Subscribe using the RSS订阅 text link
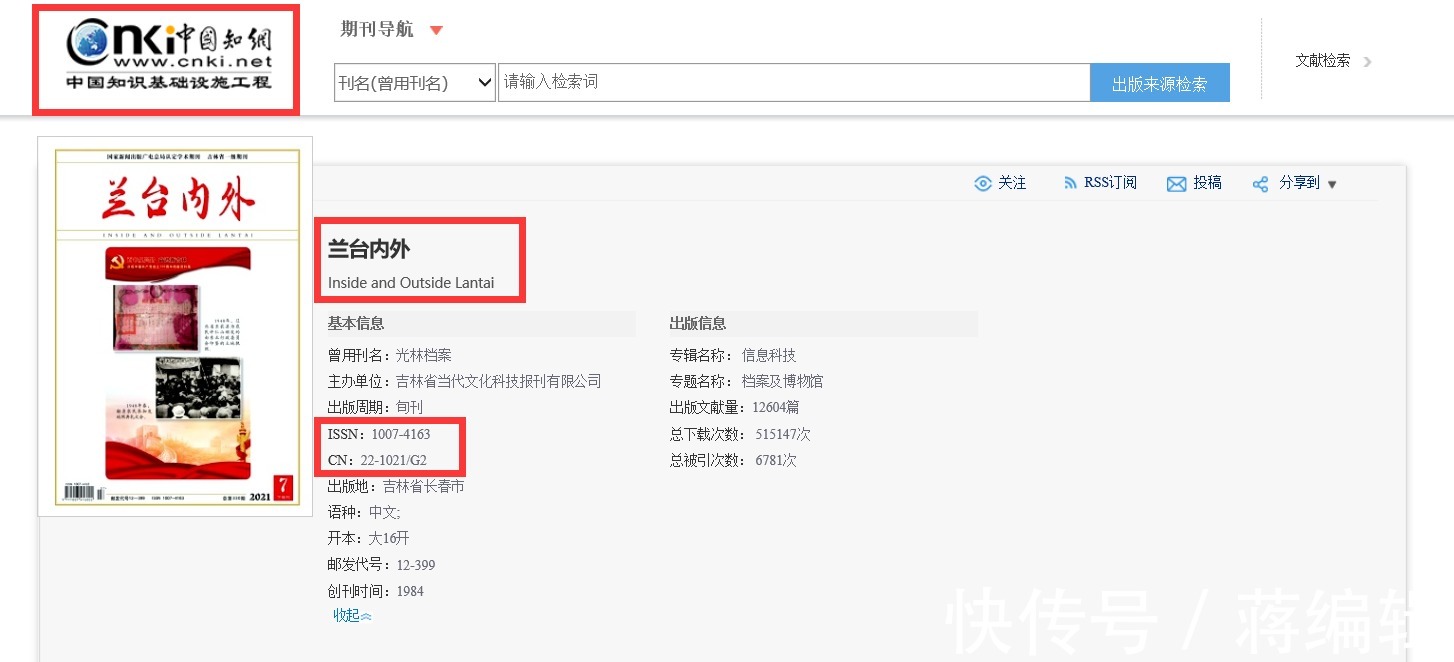Screen dimensions: 1454x662 (x=1110, y=183)
